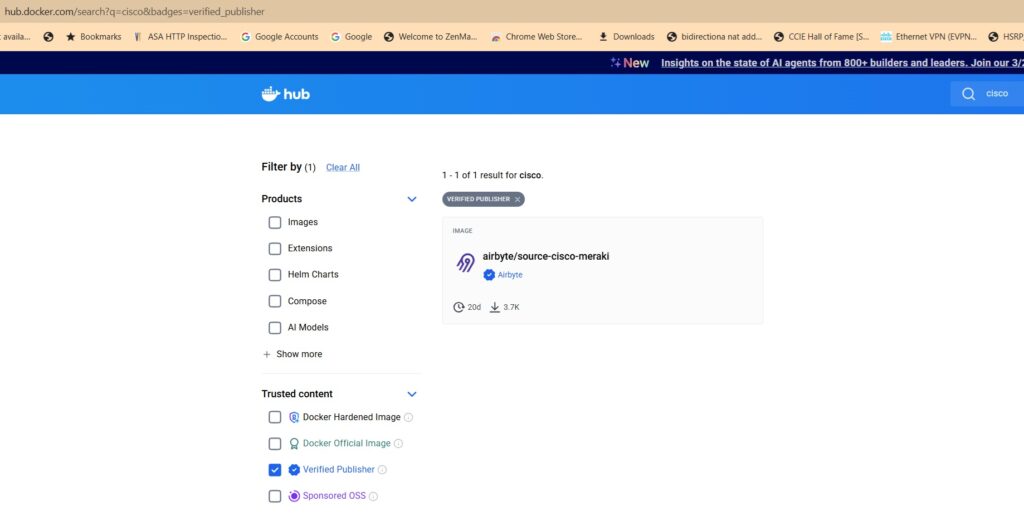Click the hub text in header
The image size is (1024, 516).
pos(296,95)
